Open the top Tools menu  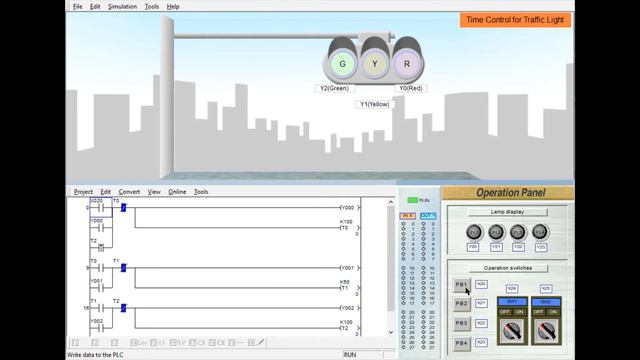tap(152, 7)
